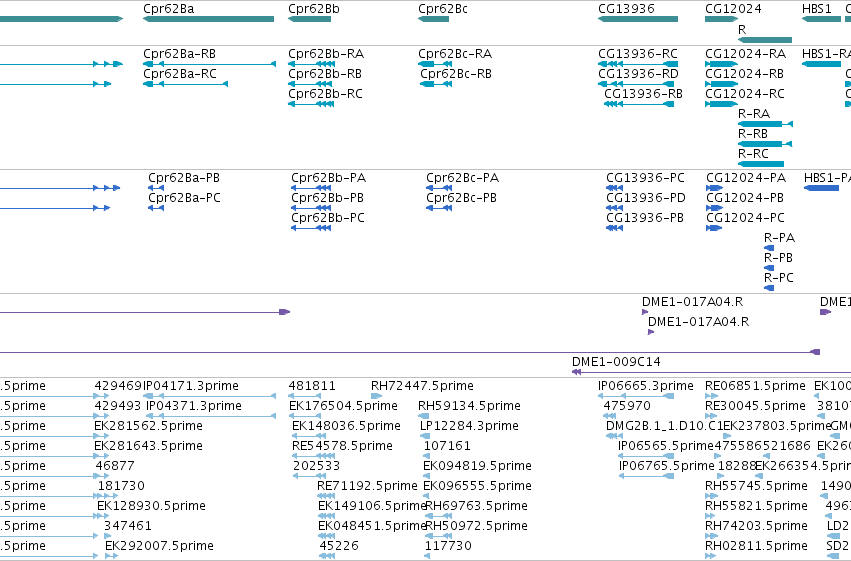Select protein Cpr62Ba-PB
Image resolution: width=851 pixels, height=561 pixels.
tap(156, 188)
